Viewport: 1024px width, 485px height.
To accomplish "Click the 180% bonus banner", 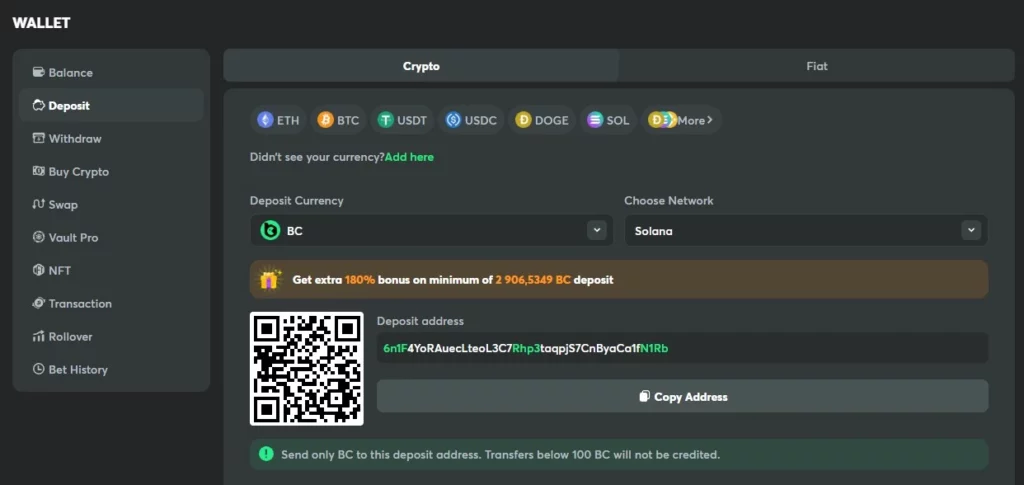I will 619,280.
